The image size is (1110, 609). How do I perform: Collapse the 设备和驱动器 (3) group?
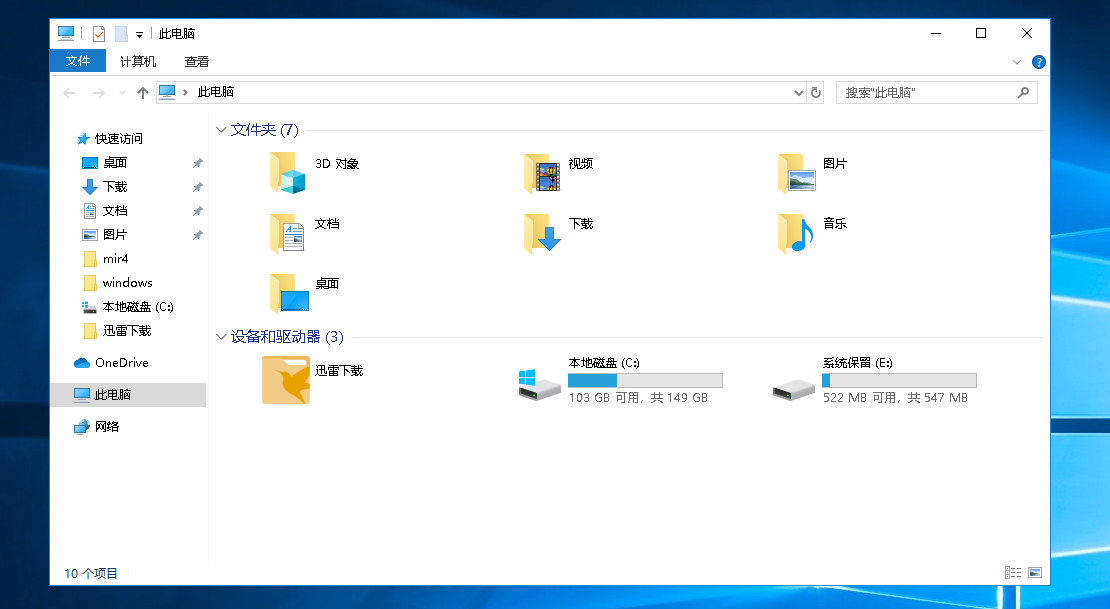click(x=221, y=337)
